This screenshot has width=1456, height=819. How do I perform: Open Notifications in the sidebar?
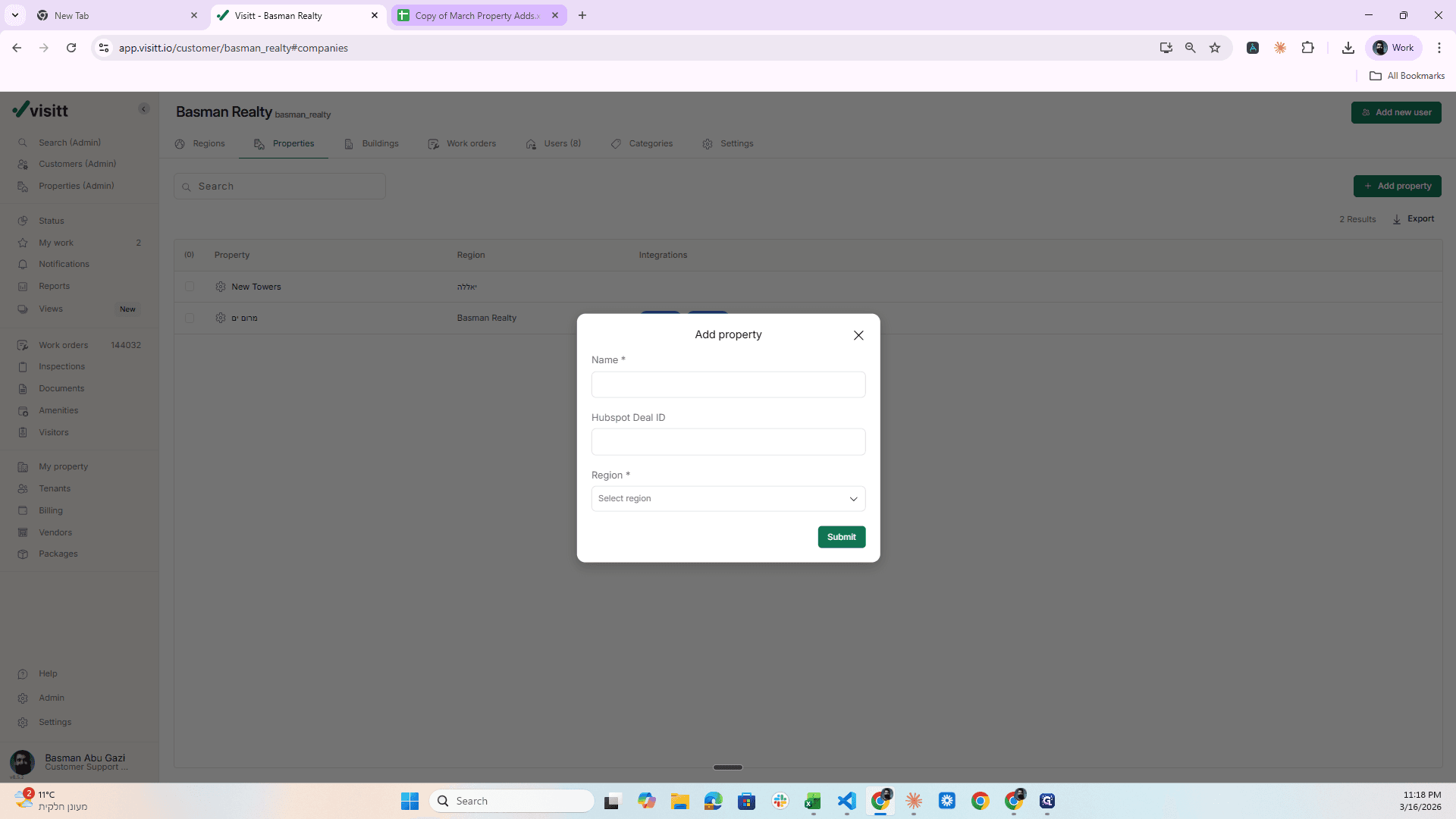[x=64, y=264]
